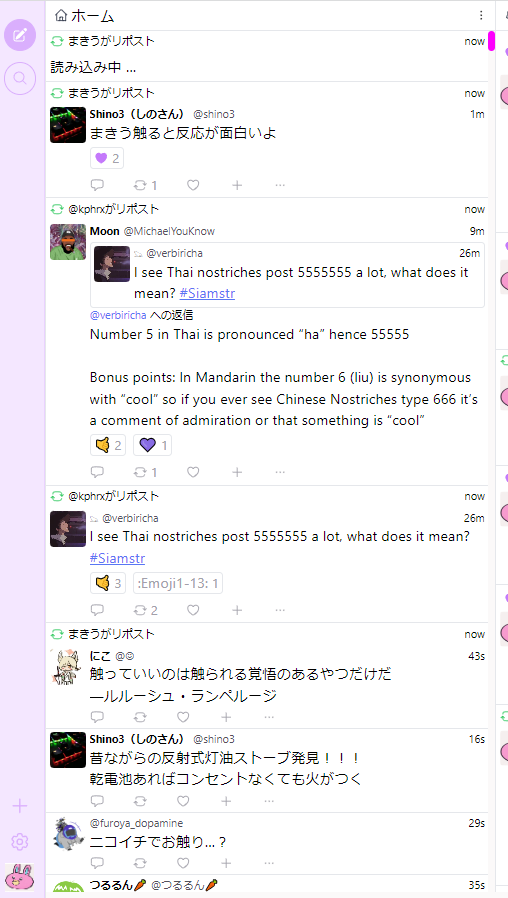This screenshot has width=508, height=898.
Task: Click the magenta scrollbar thumb
Action: 491,41
